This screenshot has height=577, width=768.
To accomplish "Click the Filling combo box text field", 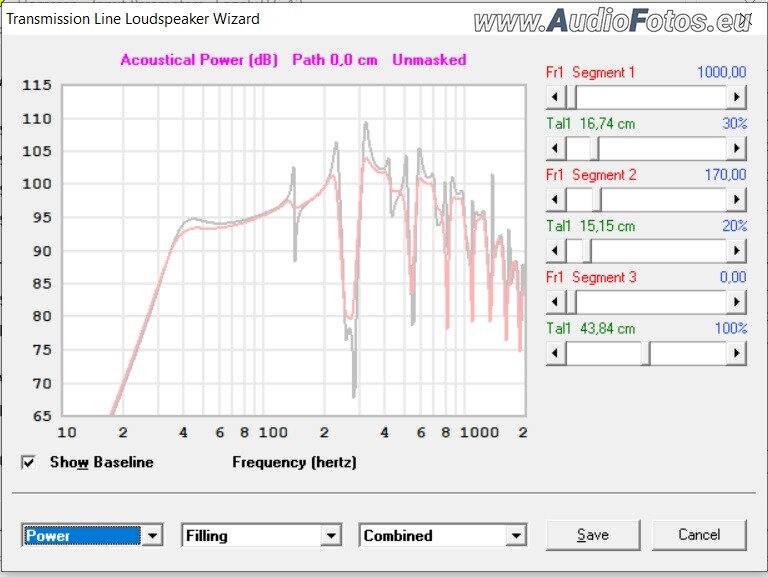I will pyautogui.click(x=252, y=535).
